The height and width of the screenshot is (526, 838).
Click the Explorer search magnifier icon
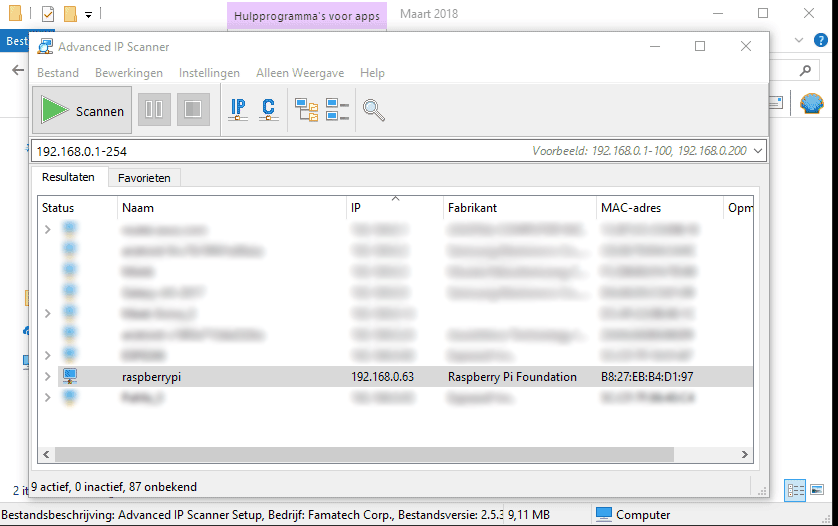pyautogui.click(x=805, y=70)
